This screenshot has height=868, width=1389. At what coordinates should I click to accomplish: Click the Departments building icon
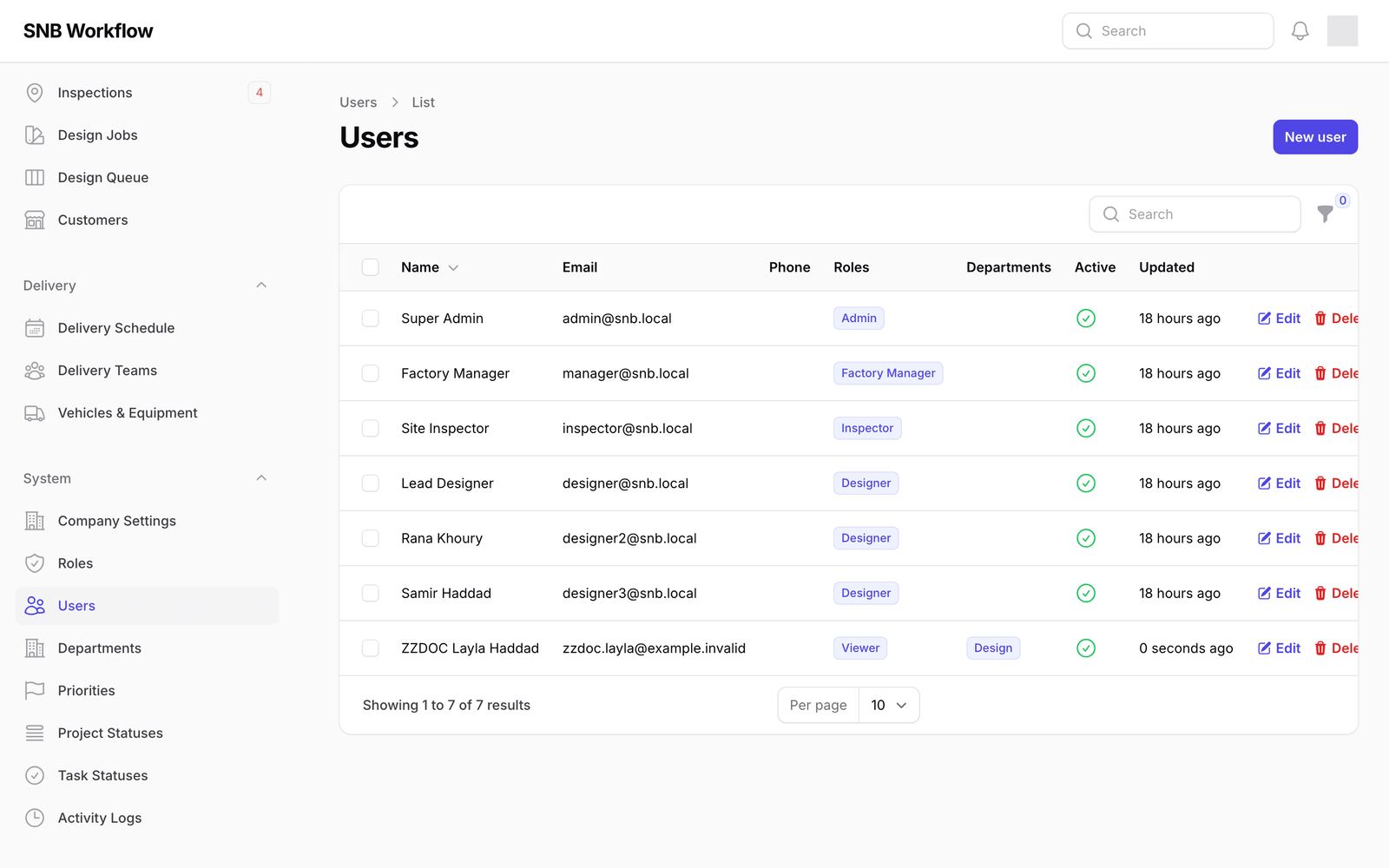[x=35, y=648]
